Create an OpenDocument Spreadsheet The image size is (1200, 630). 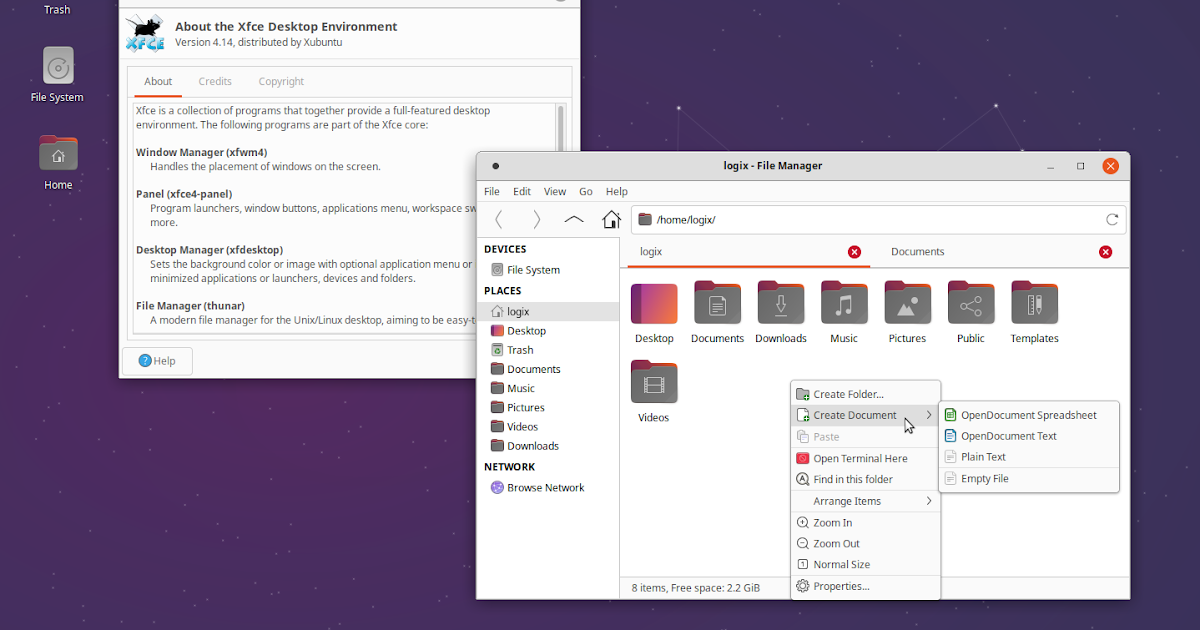point(1028,415)
